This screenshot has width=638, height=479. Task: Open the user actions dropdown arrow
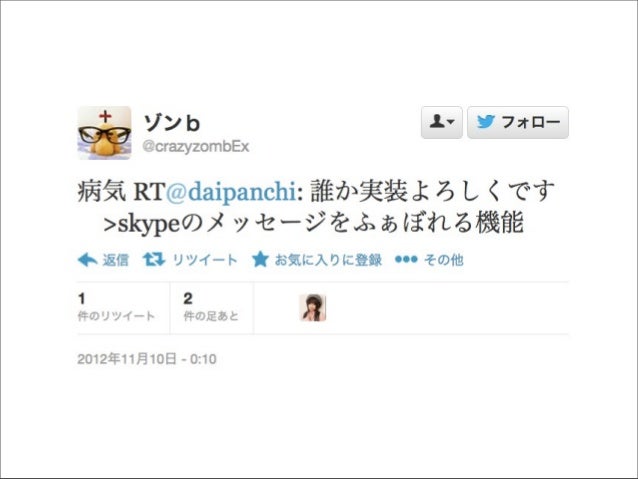click(450, 121)
